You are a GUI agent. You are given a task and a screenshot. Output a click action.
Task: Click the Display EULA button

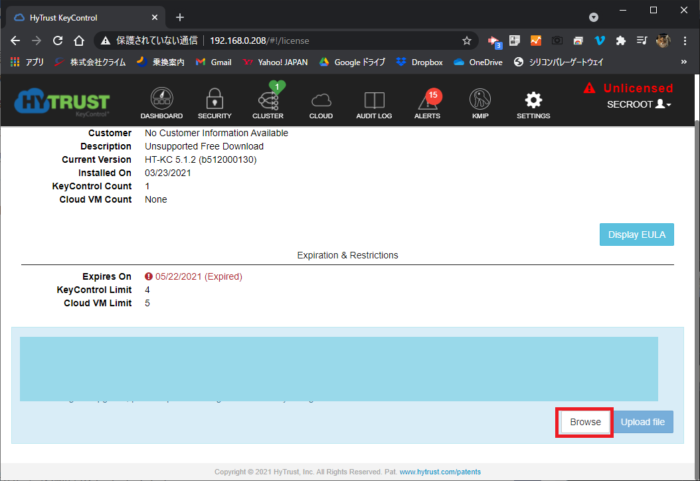point(637,234)
